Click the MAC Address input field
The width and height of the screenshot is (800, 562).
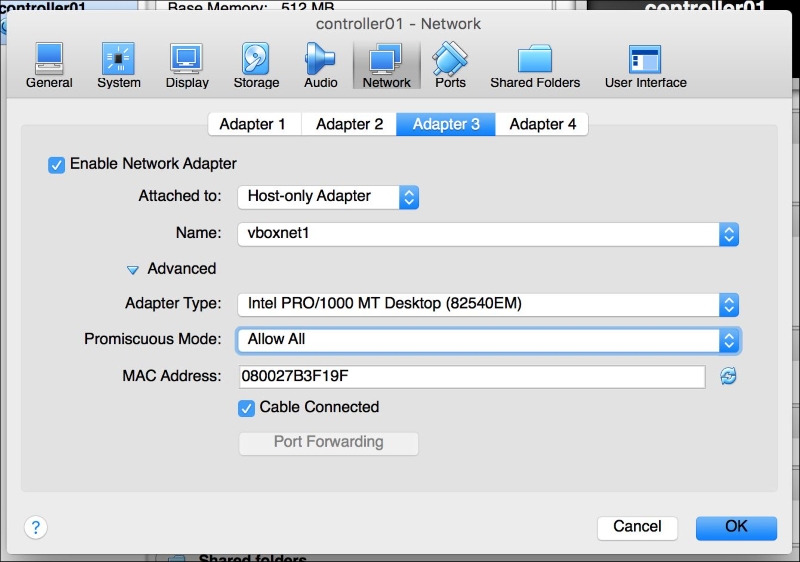coord(472,376)
